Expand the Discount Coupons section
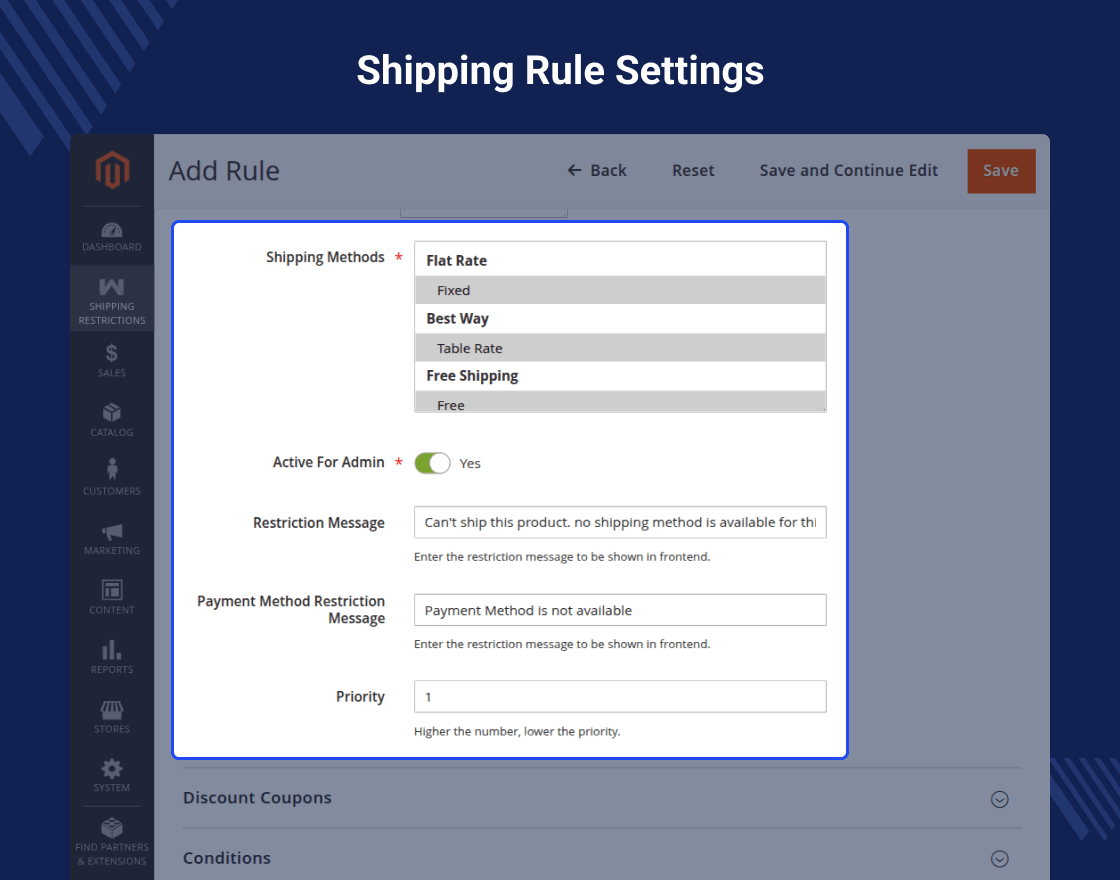Image resolution: width=1120 pixels, height=880 pixels. pos(999,799)
